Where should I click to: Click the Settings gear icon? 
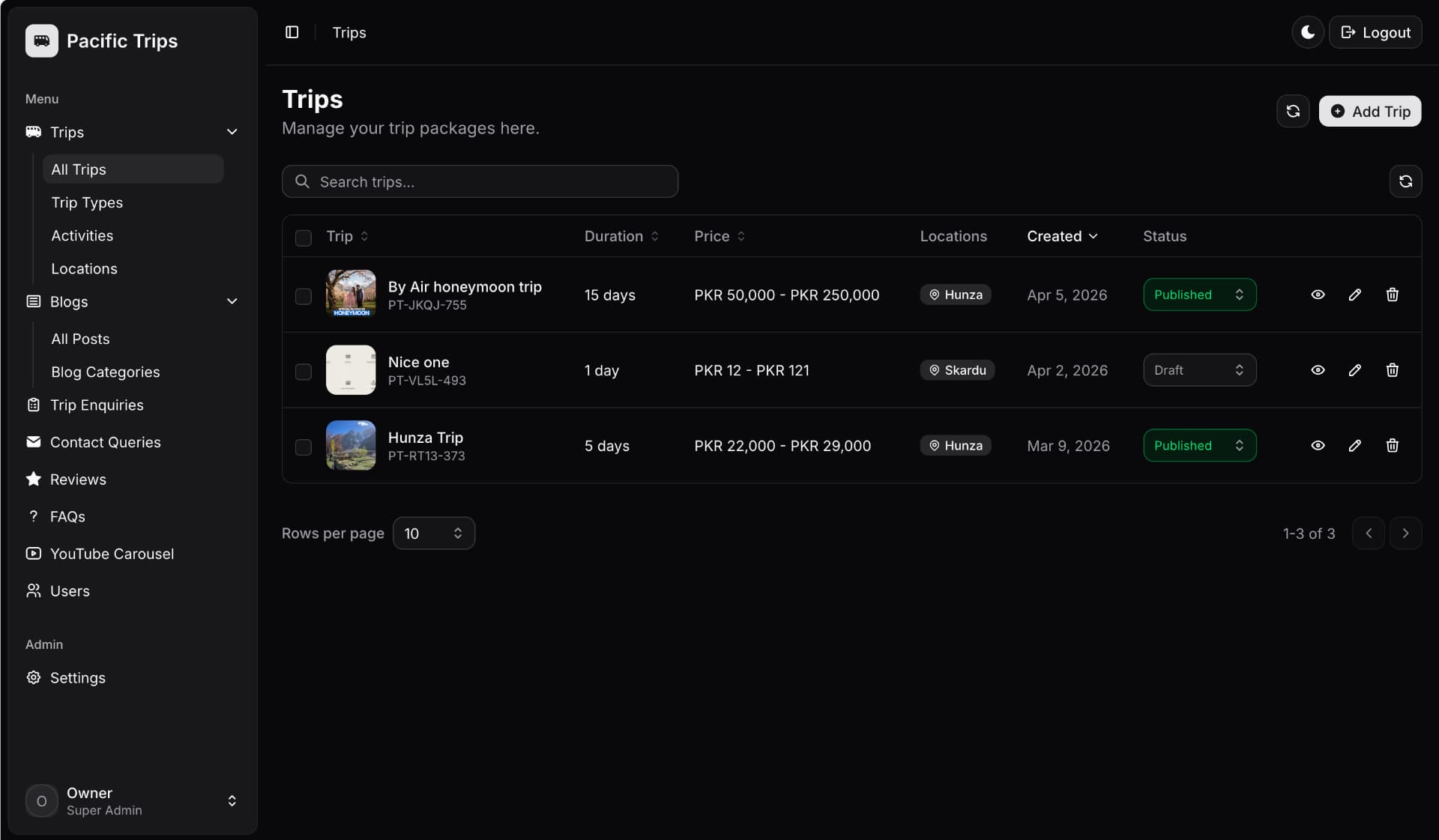click(x=34, y=677)
